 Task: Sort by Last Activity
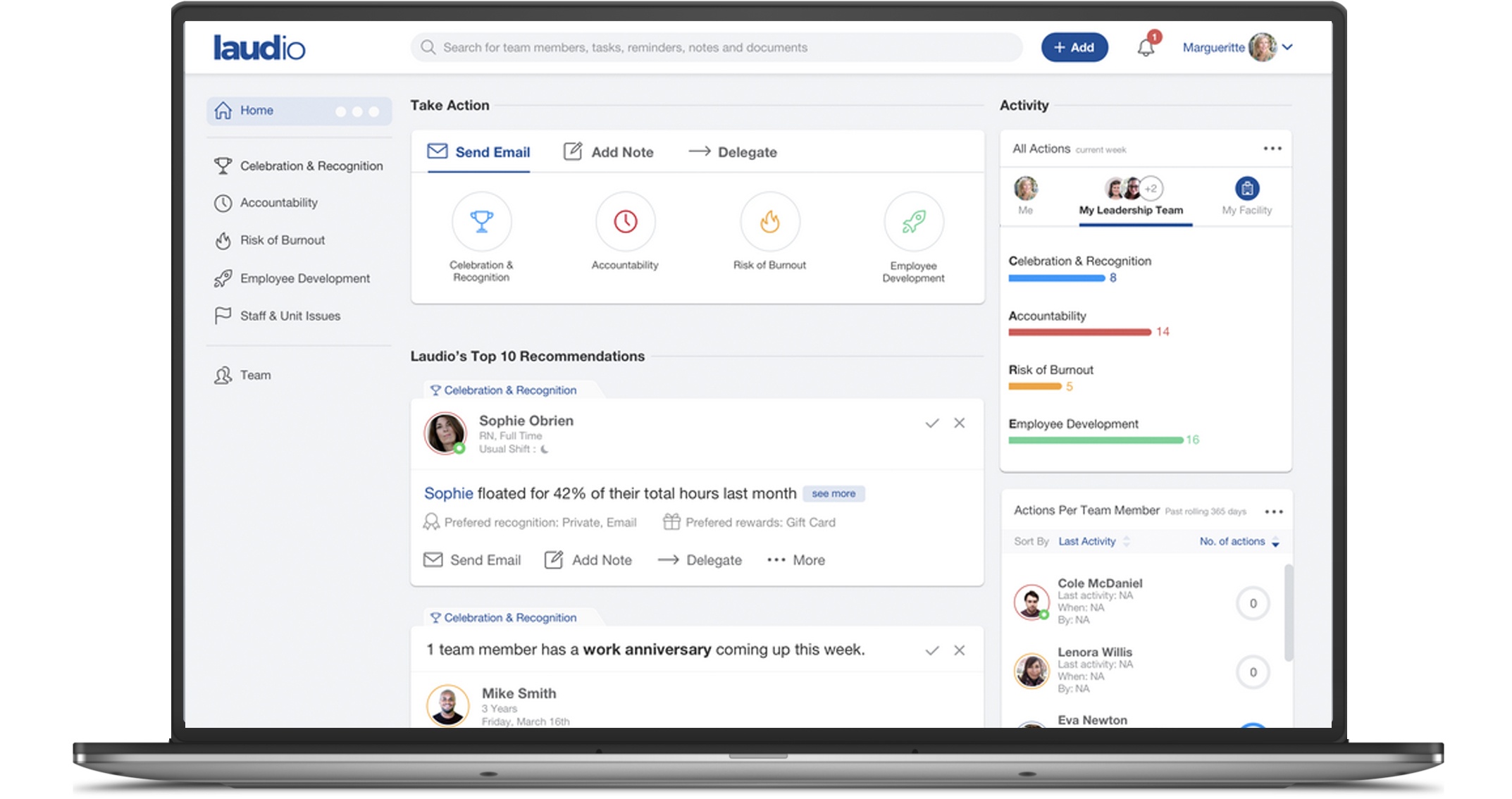1093,541
